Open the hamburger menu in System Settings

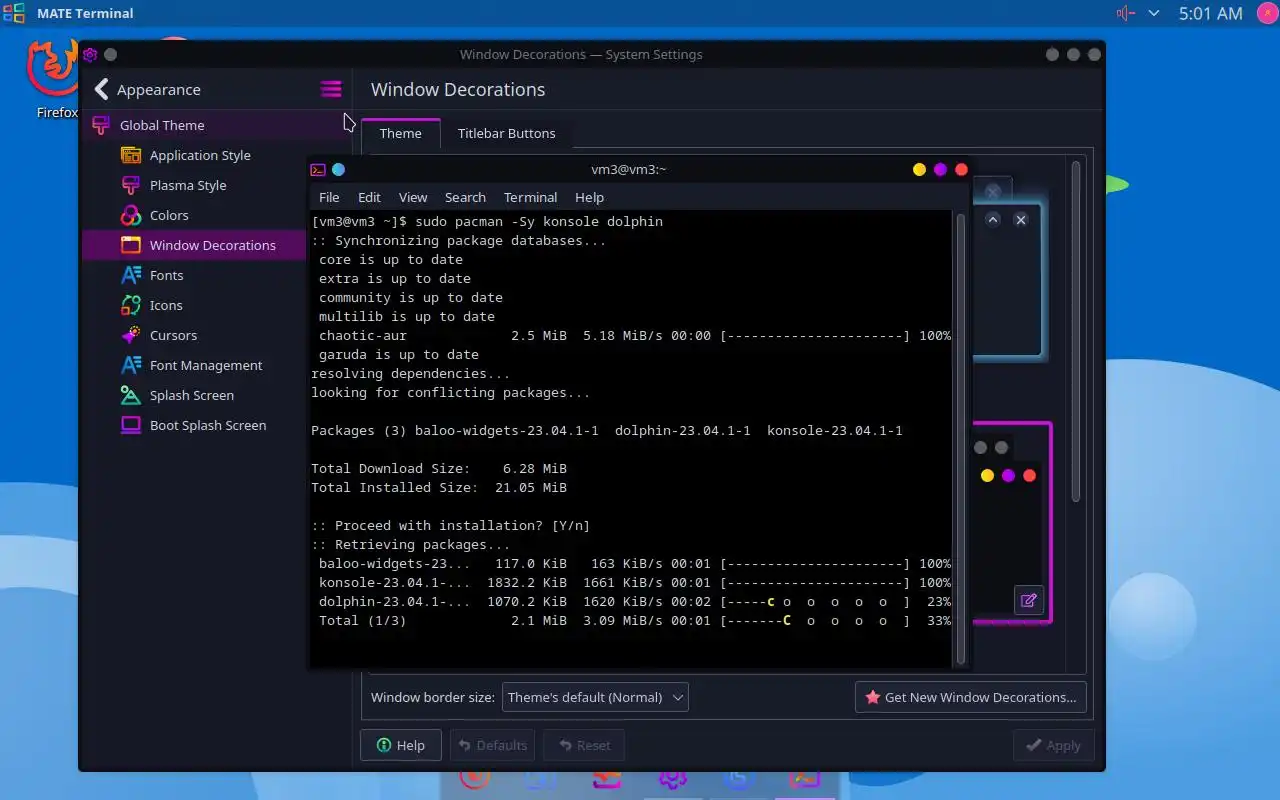(x=331, y=89)
